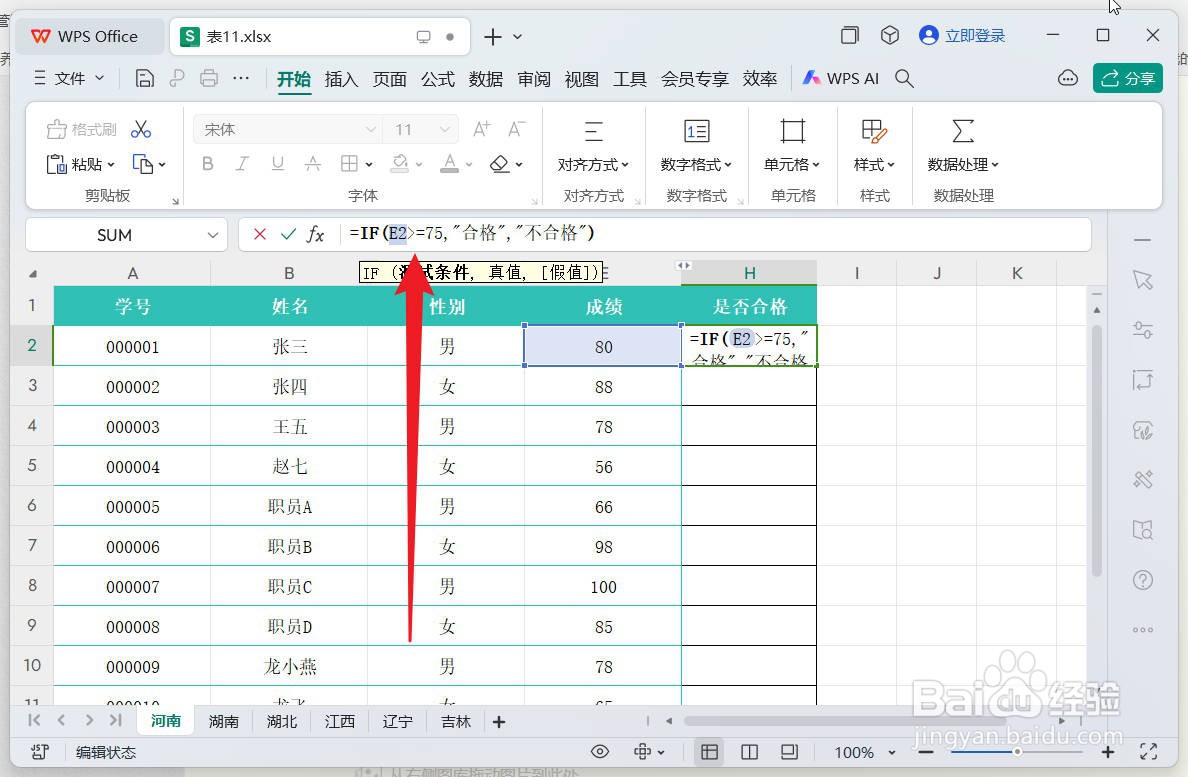
Task: Switch to the 公式 ribbon tab
Action: pyautogui.click(x=437, y=79)
